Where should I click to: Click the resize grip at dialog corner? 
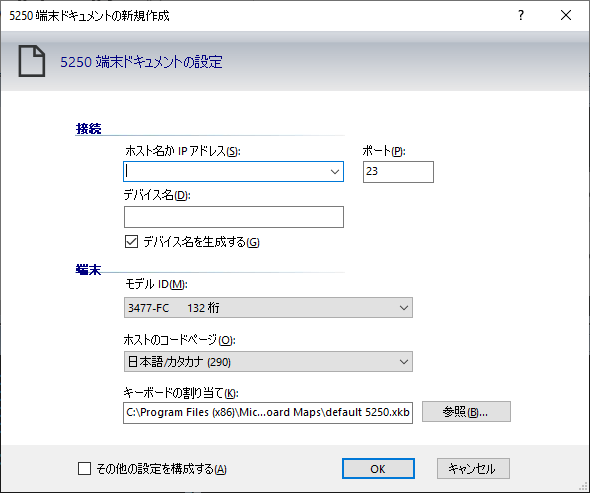click(584, 487)
